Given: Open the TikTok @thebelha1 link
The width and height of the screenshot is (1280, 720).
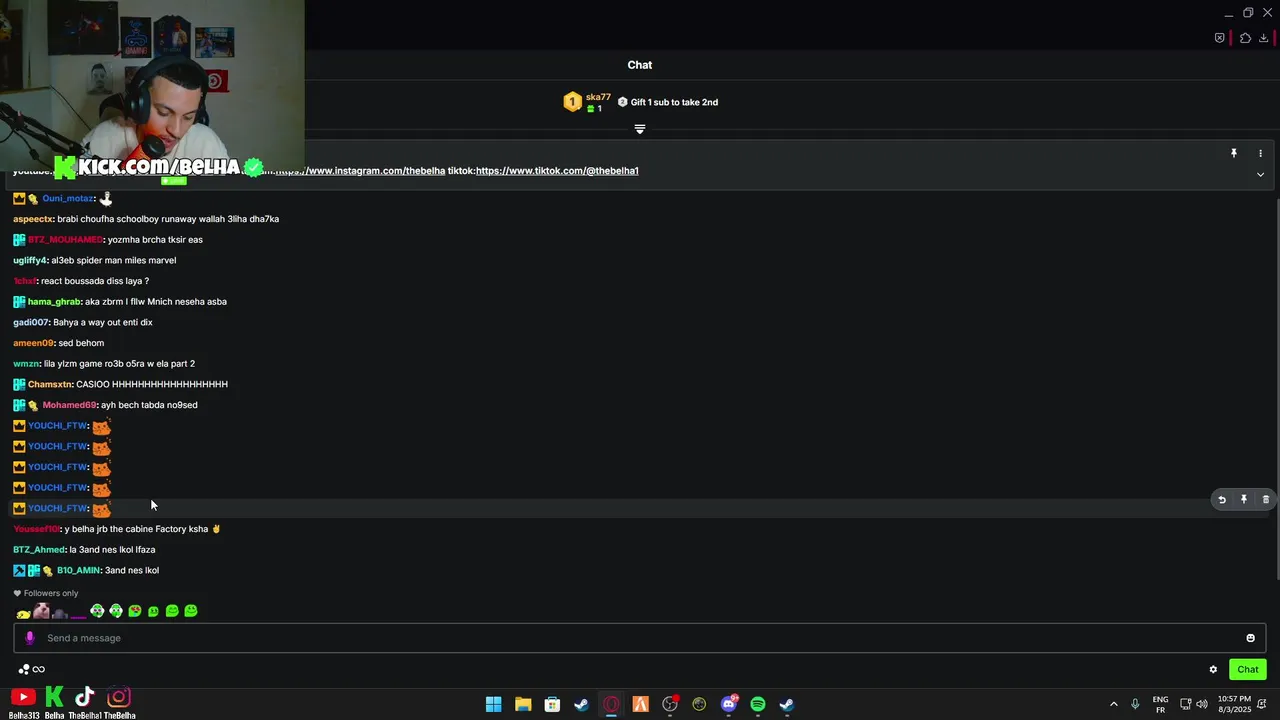Looking at the screenshot, I should pos(557,171).
